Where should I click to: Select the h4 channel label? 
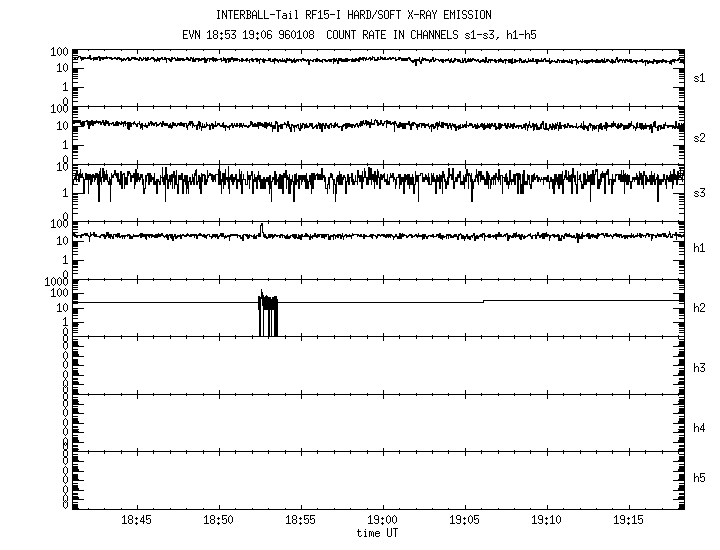(x=699, y=428)
